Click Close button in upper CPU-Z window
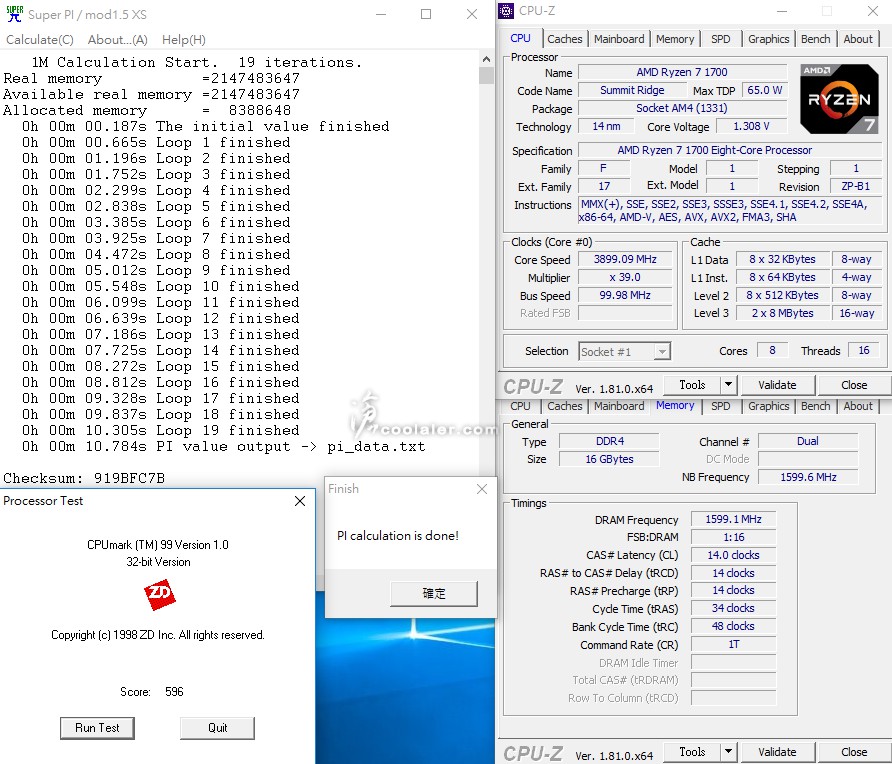Screen dimensions: 892x764 (x=854, y=385)
